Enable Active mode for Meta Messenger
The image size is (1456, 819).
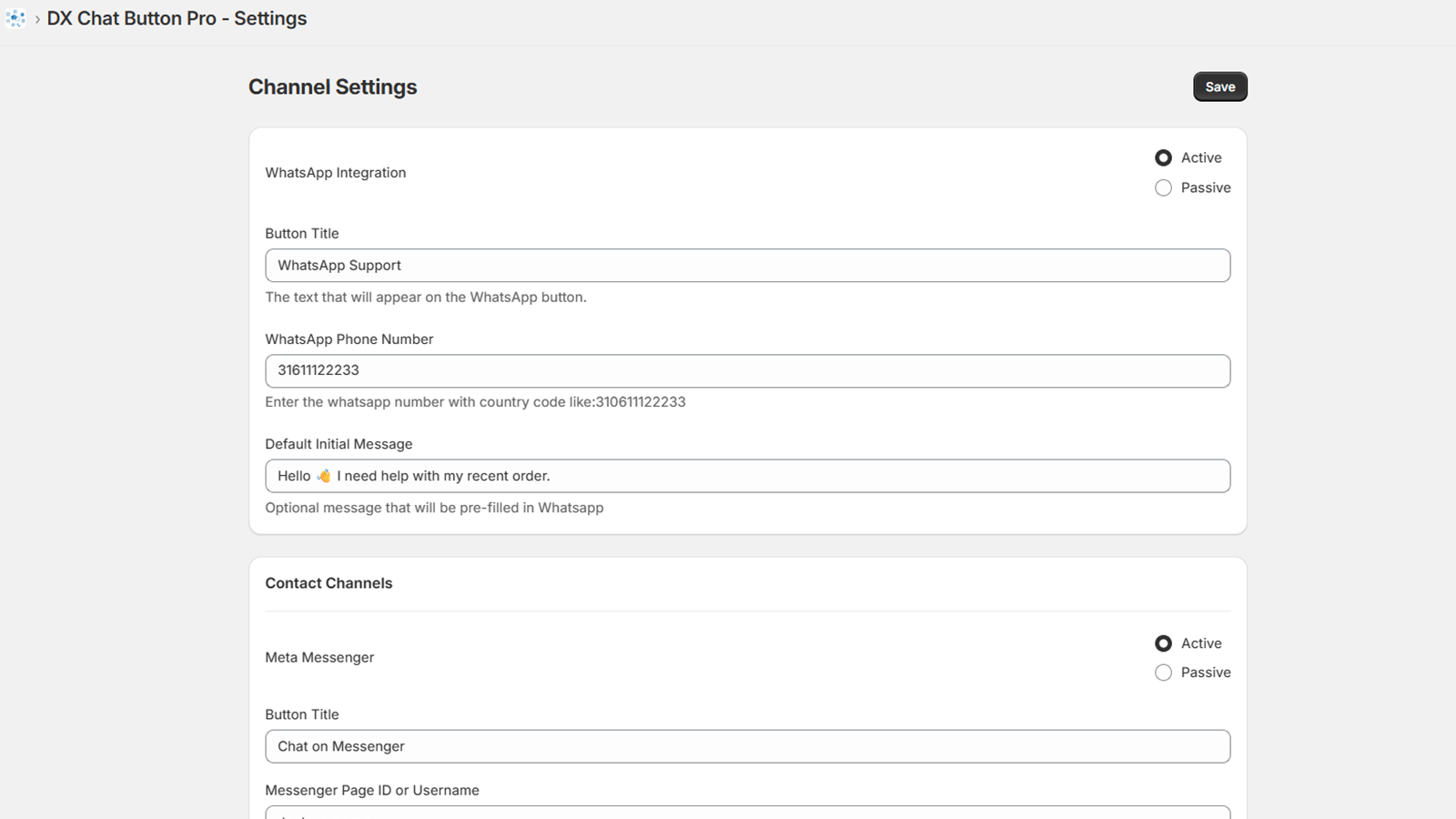(x=1163, y=643)
